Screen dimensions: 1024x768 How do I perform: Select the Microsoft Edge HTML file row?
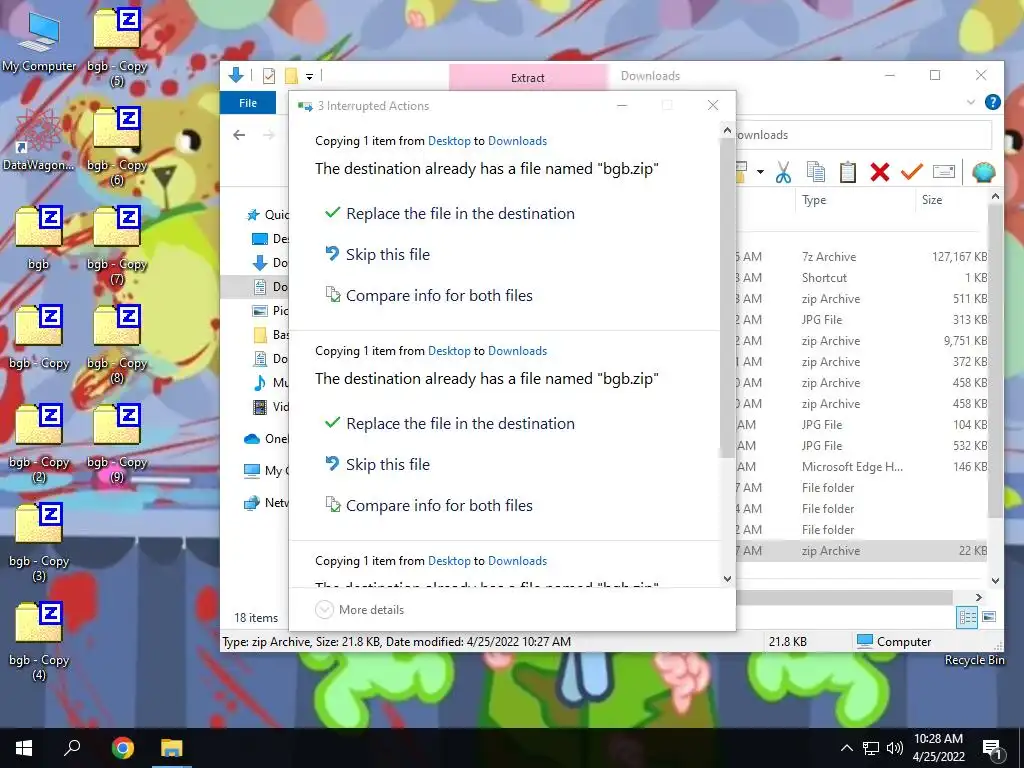click(x=861, y=467)
